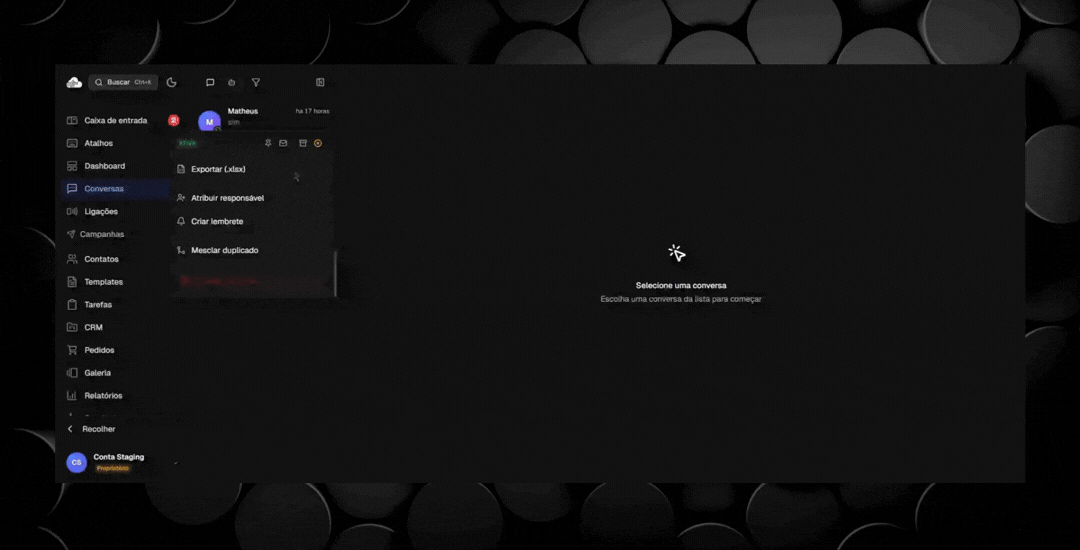Open the Buscar search field

point(123,83)
